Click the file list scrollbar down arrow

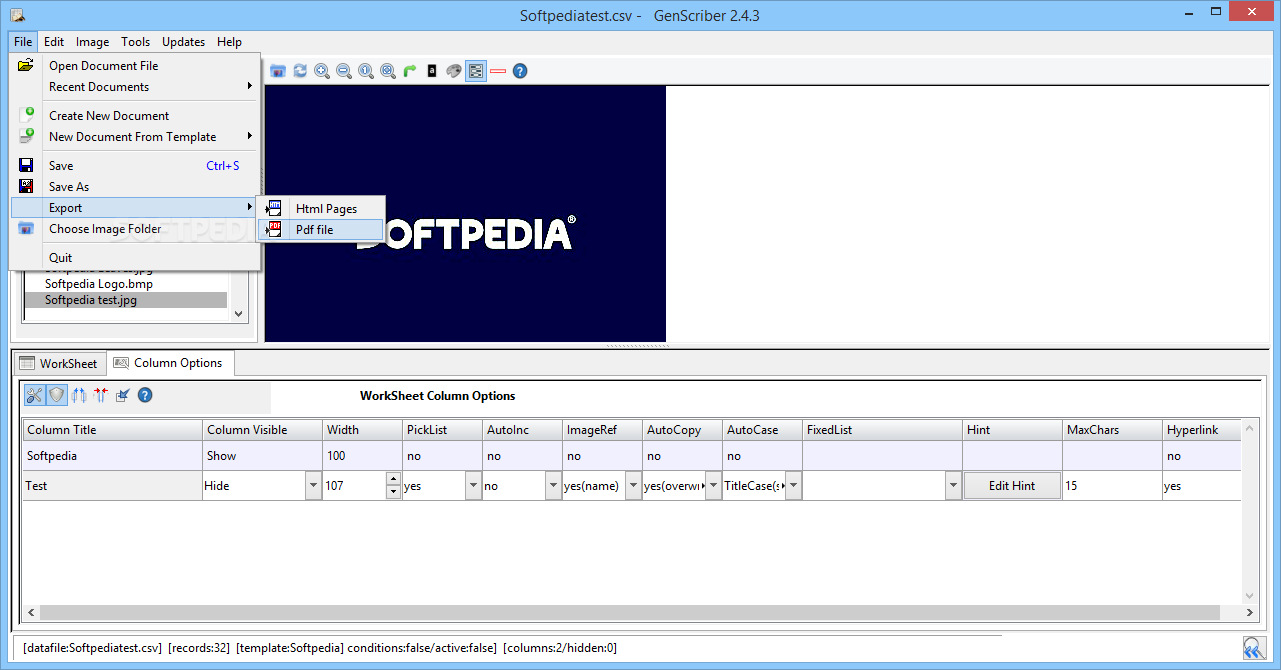click(238, 313)
